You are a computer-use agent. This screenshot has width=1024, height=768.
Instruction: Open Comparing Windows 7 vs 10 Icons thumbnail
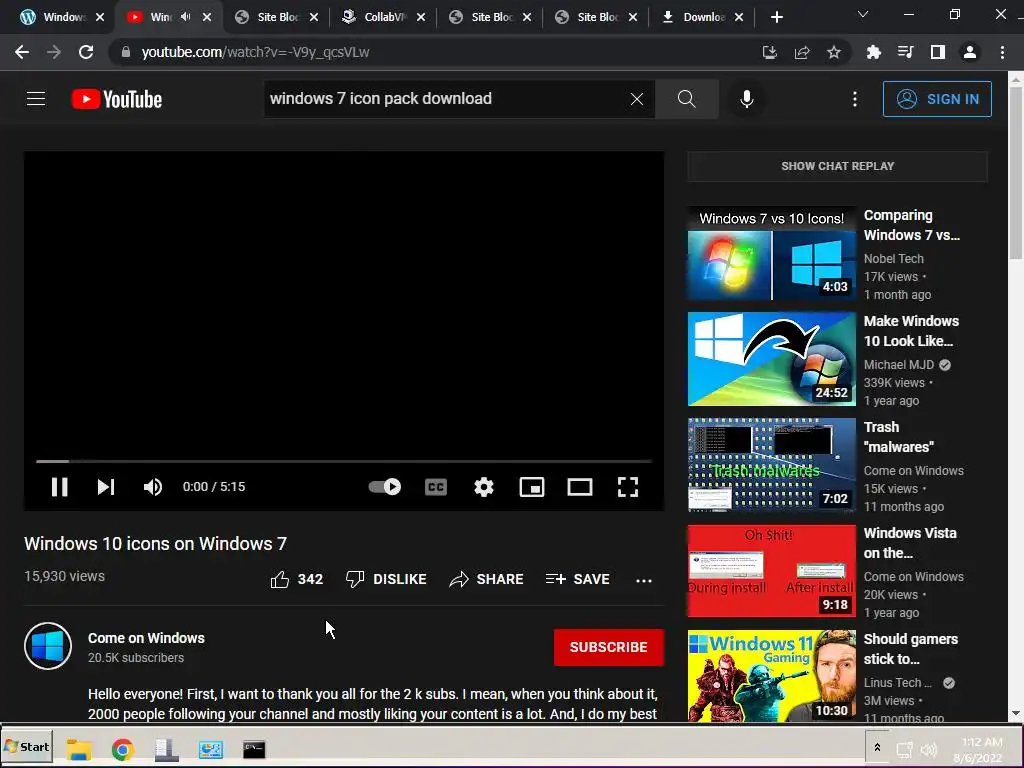pos(771,253)
